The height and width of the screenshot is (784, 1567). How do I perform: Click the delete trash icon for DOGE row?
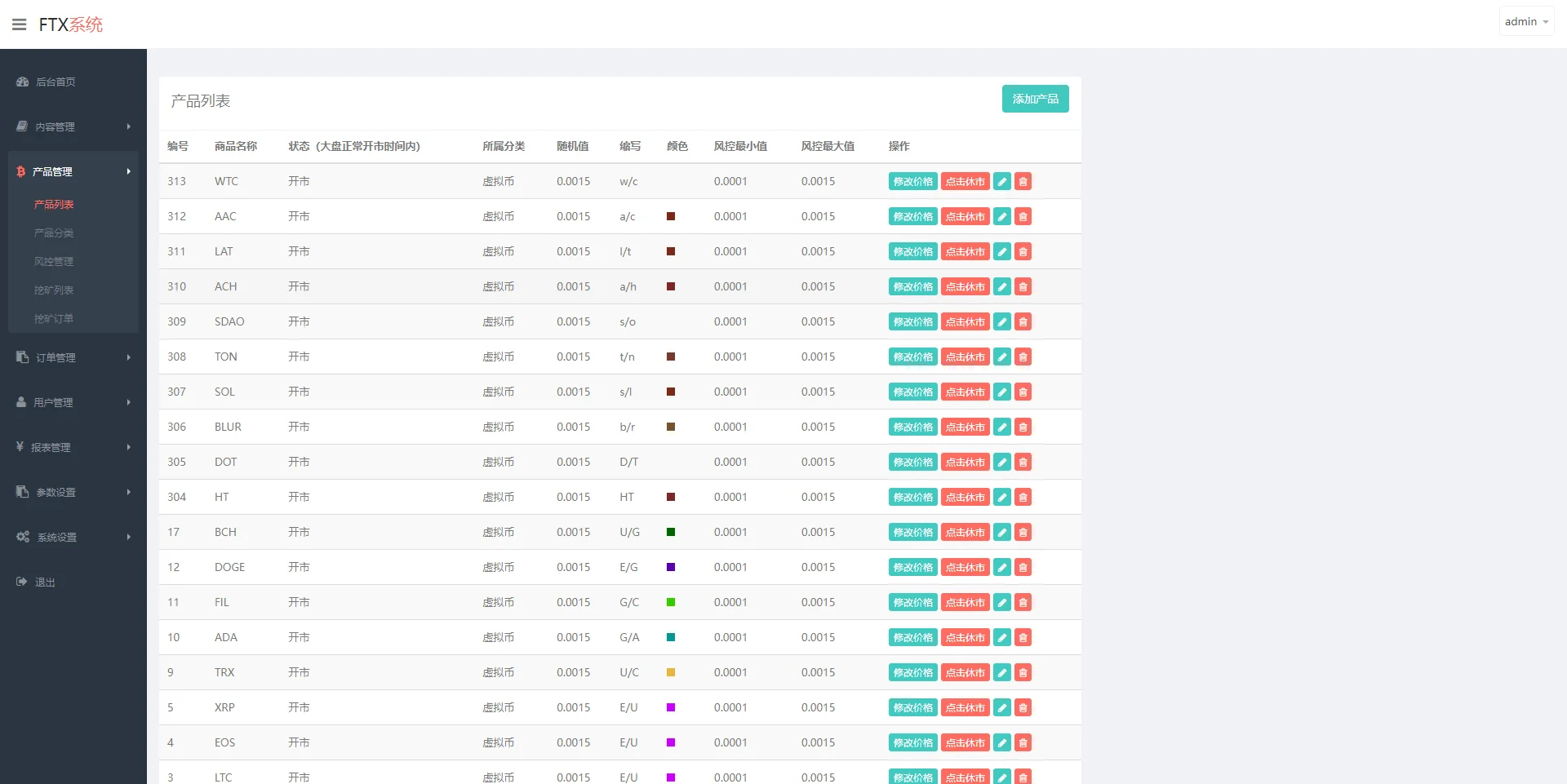tap(1023, 568)
